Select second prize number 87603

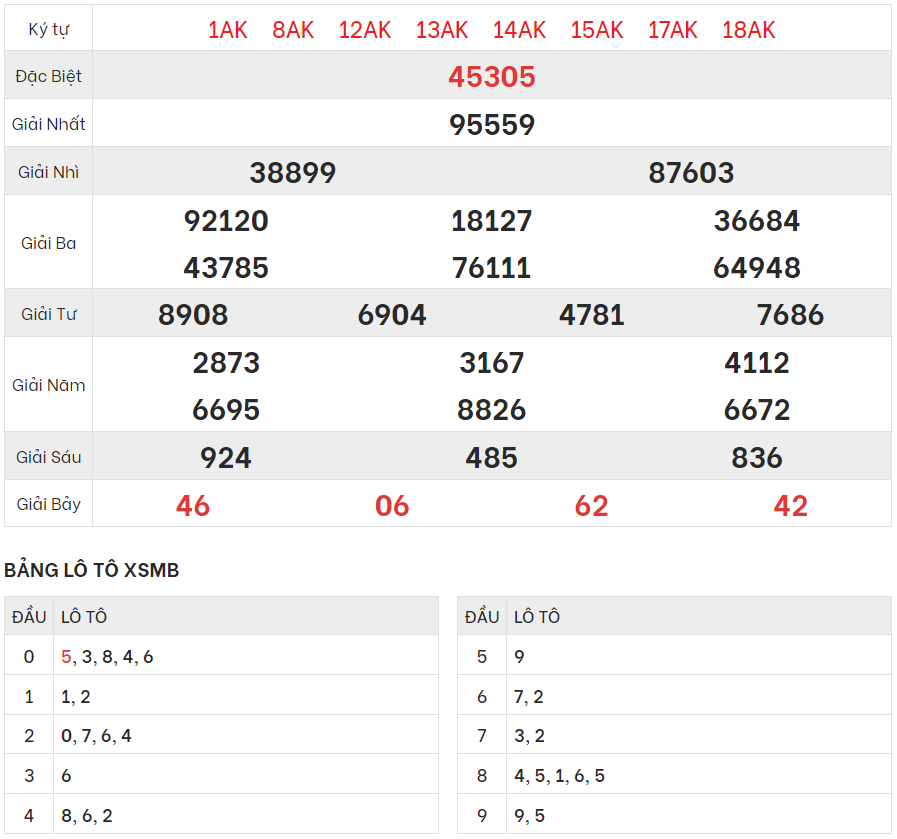coord(691,173)
